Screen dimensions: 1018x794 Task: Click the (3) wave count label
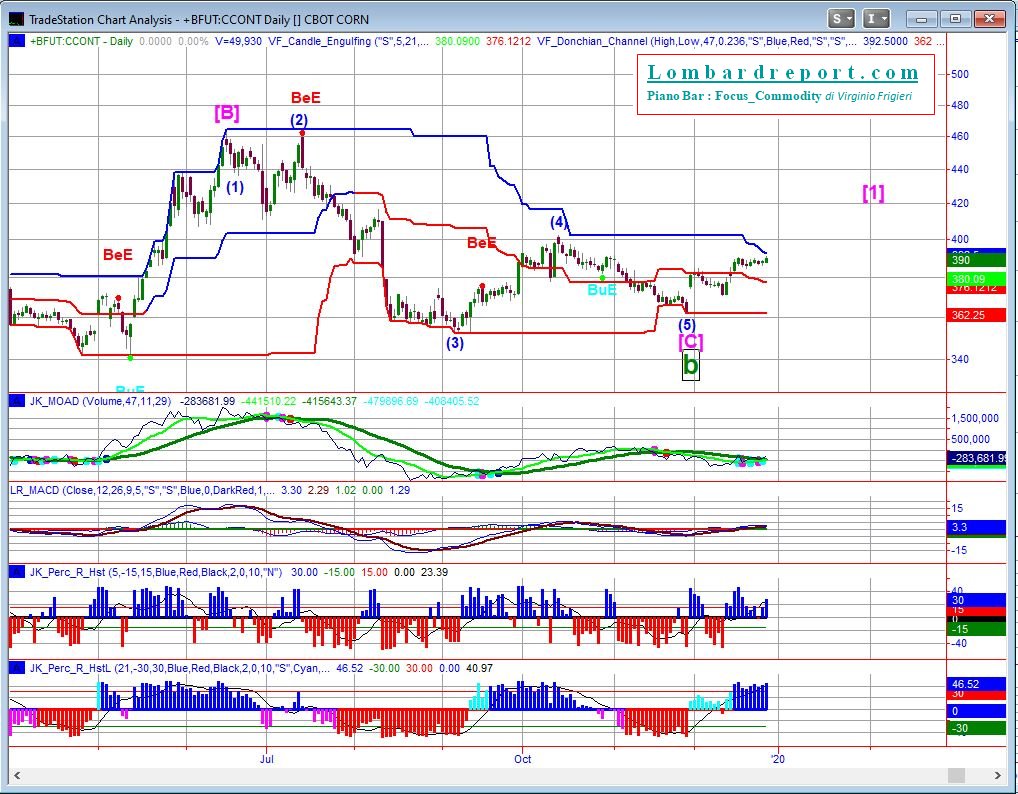click(x=454, y=342)
